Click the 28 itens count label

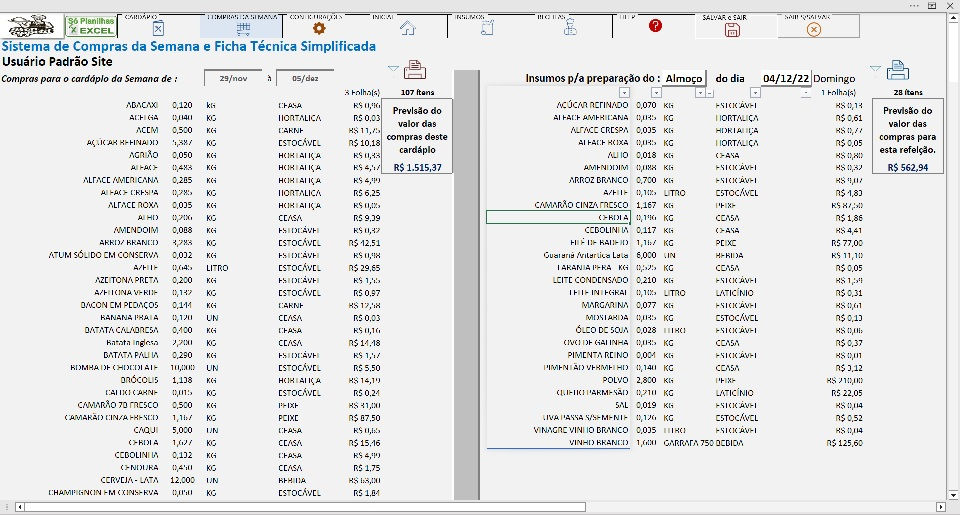[x=907, y=92]
